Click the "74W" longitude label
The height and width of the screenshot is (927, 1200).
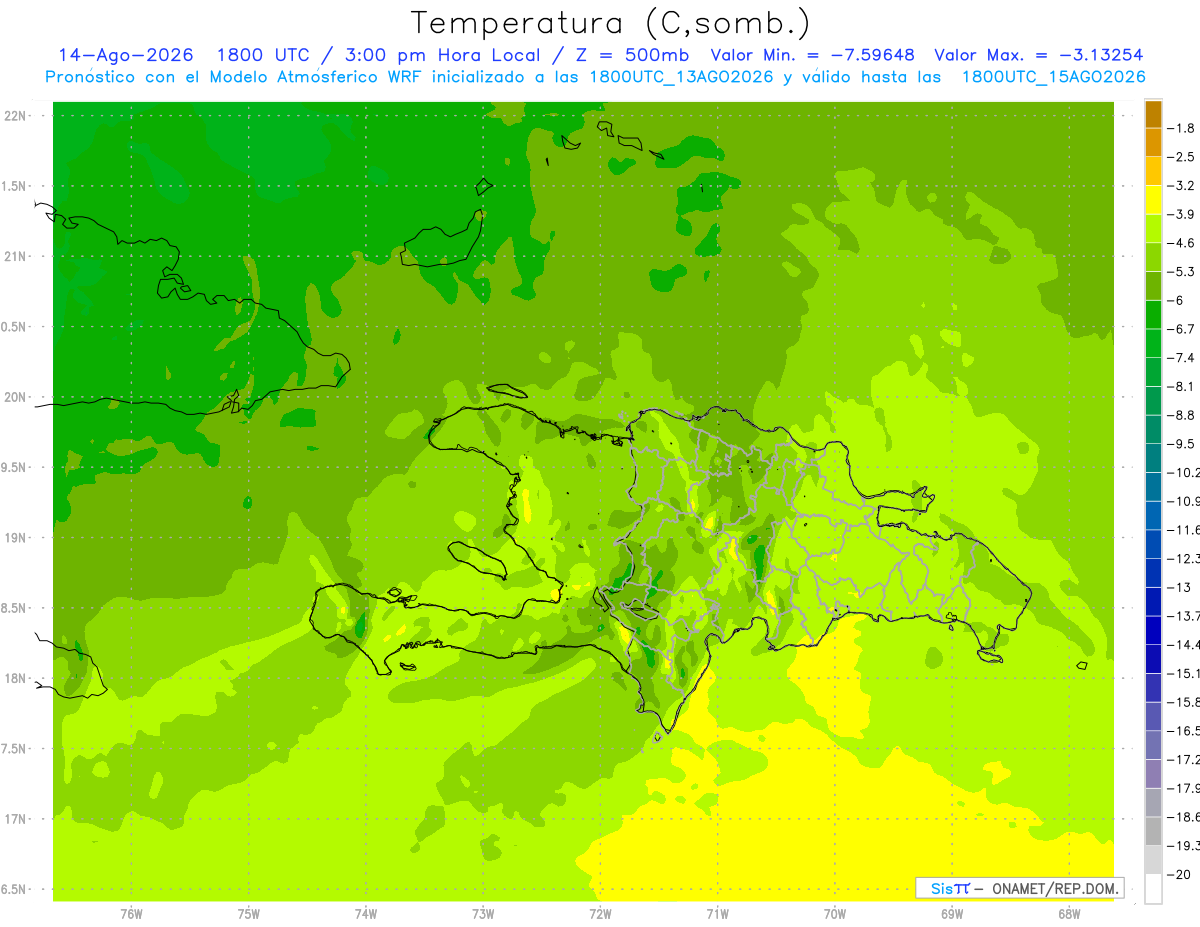point(366,914)
